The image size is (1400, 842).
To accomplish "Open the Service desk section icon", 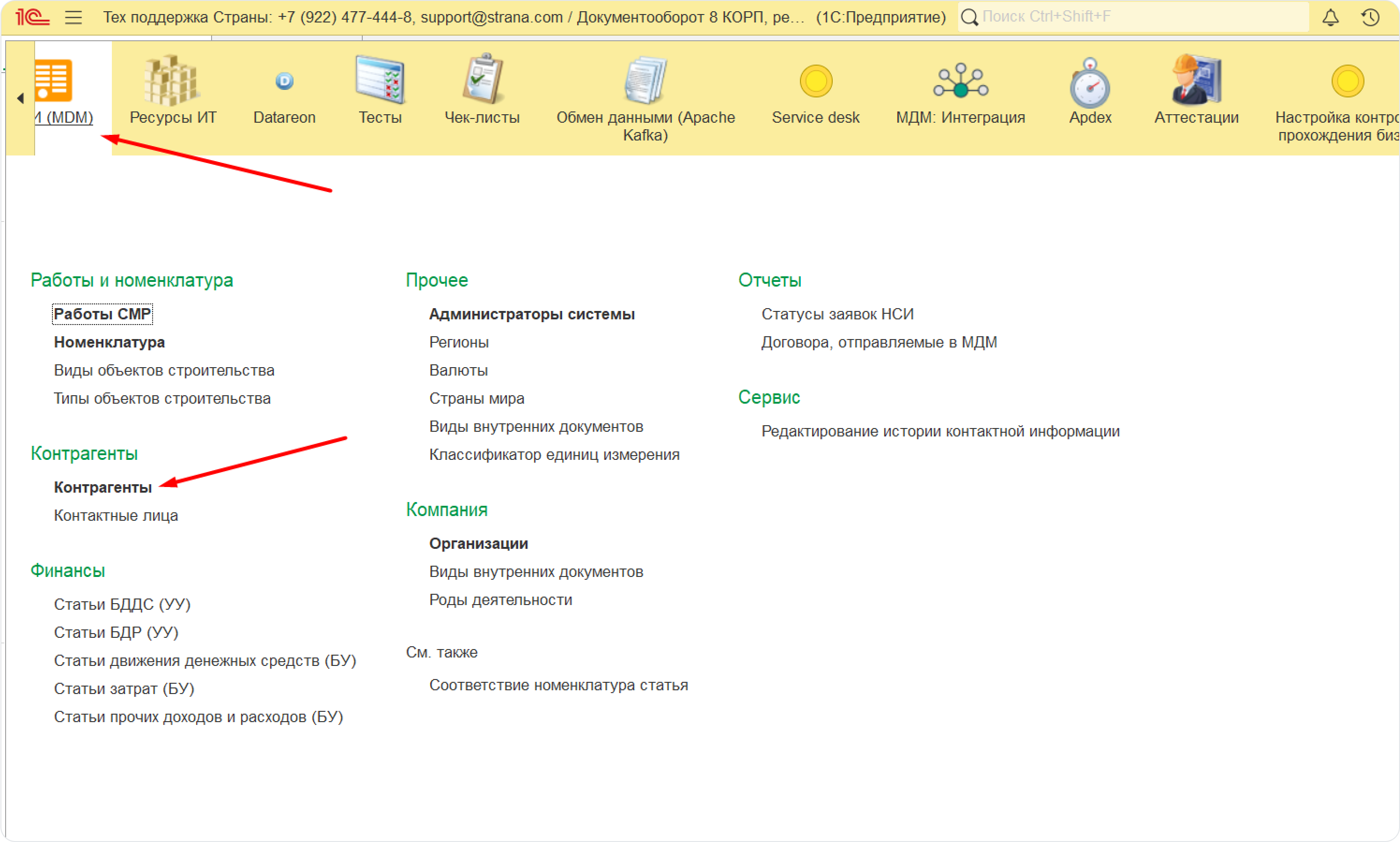I will (x=815, y=81).
